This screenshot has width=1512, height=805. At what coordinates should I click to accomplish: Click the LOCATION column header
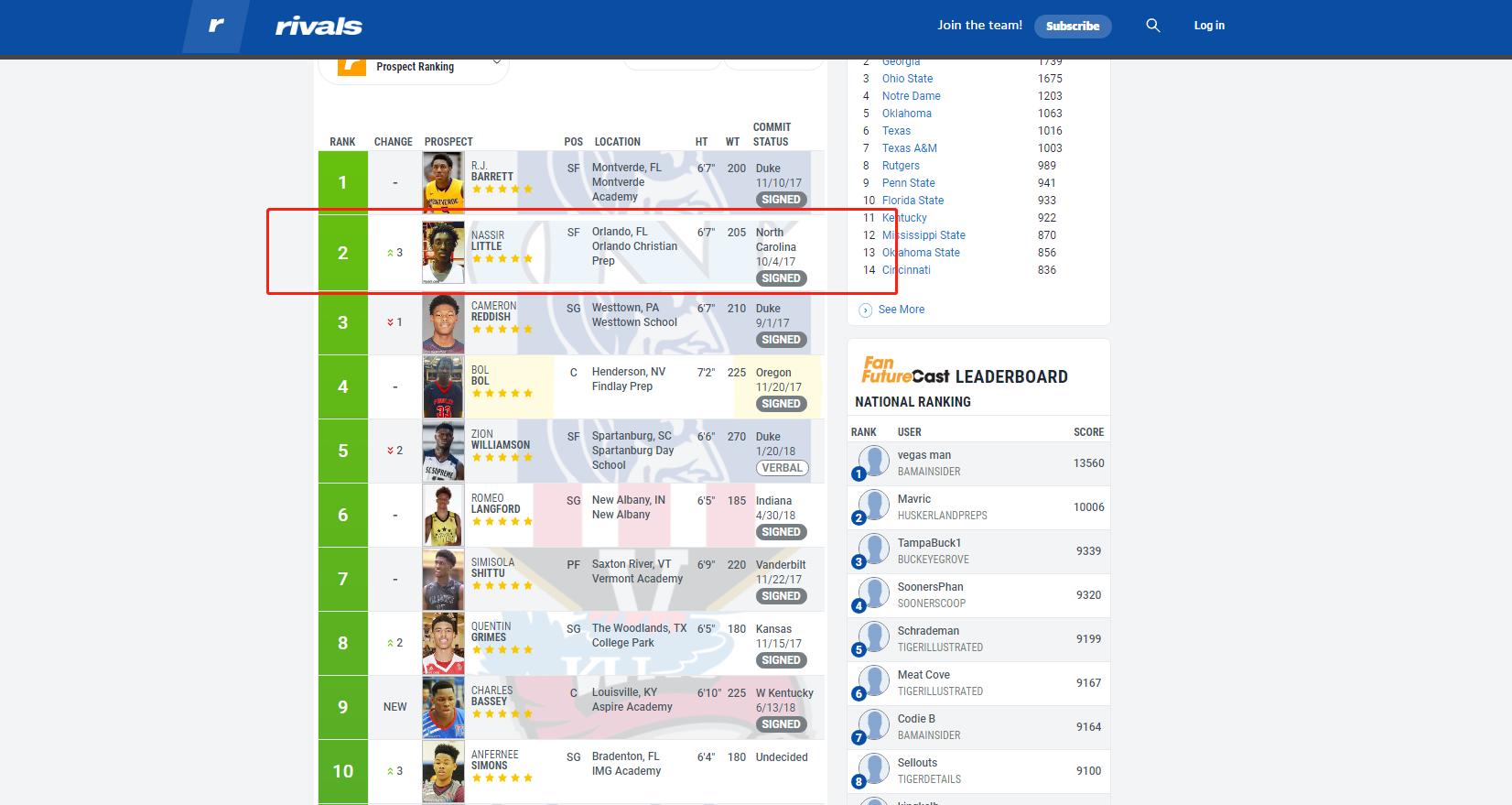(x=618, y=142)
